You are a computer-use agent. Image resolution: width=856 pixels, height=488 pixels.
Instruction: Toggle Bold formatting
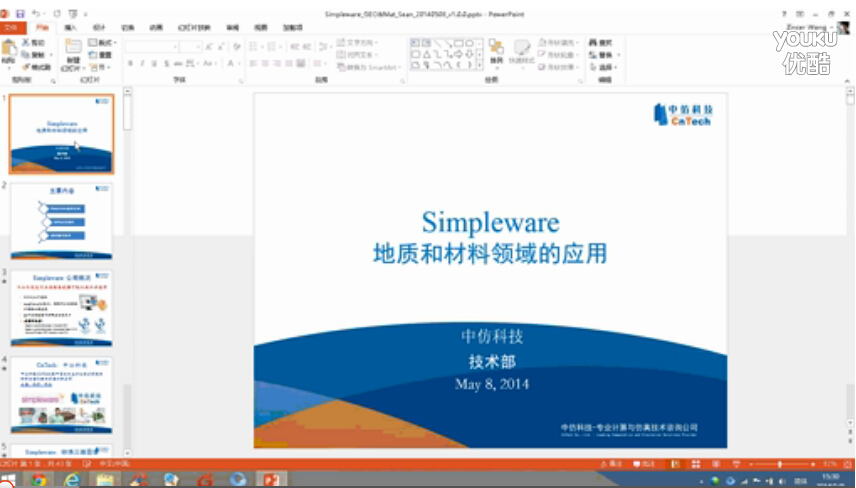[x=130, y=64]
